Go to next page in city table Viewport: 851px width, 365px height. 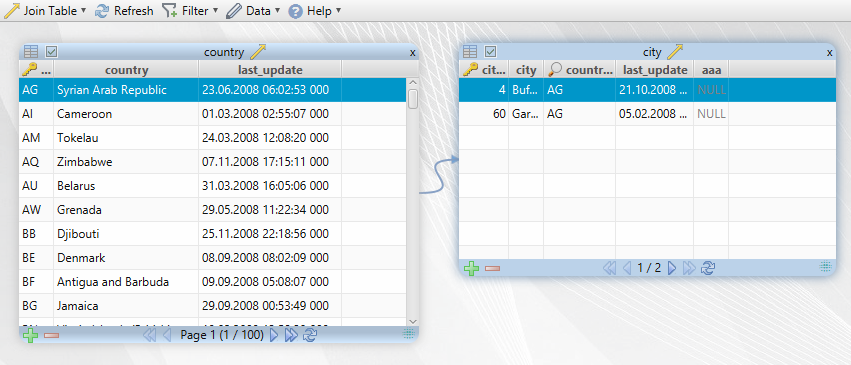[672, 268]
